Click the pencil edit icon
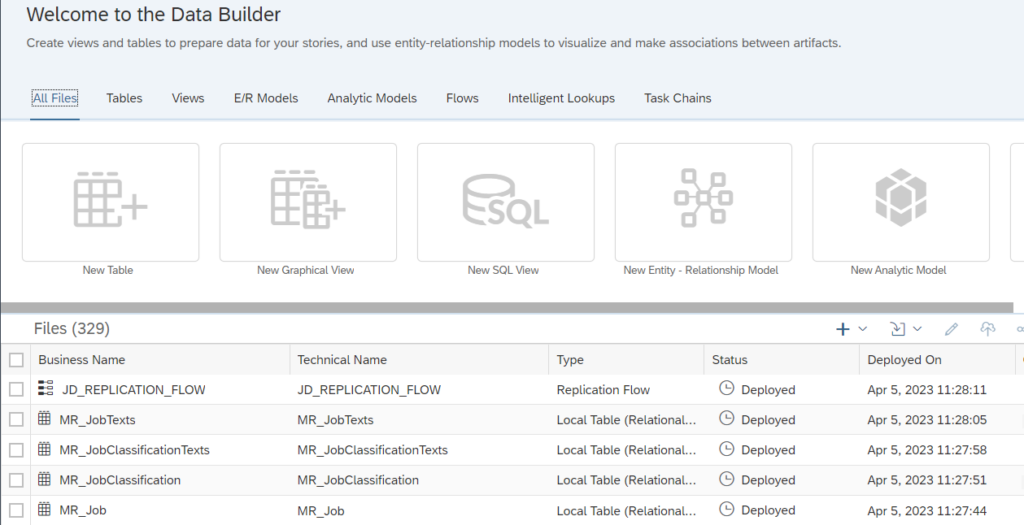 (x=951, y=329)
